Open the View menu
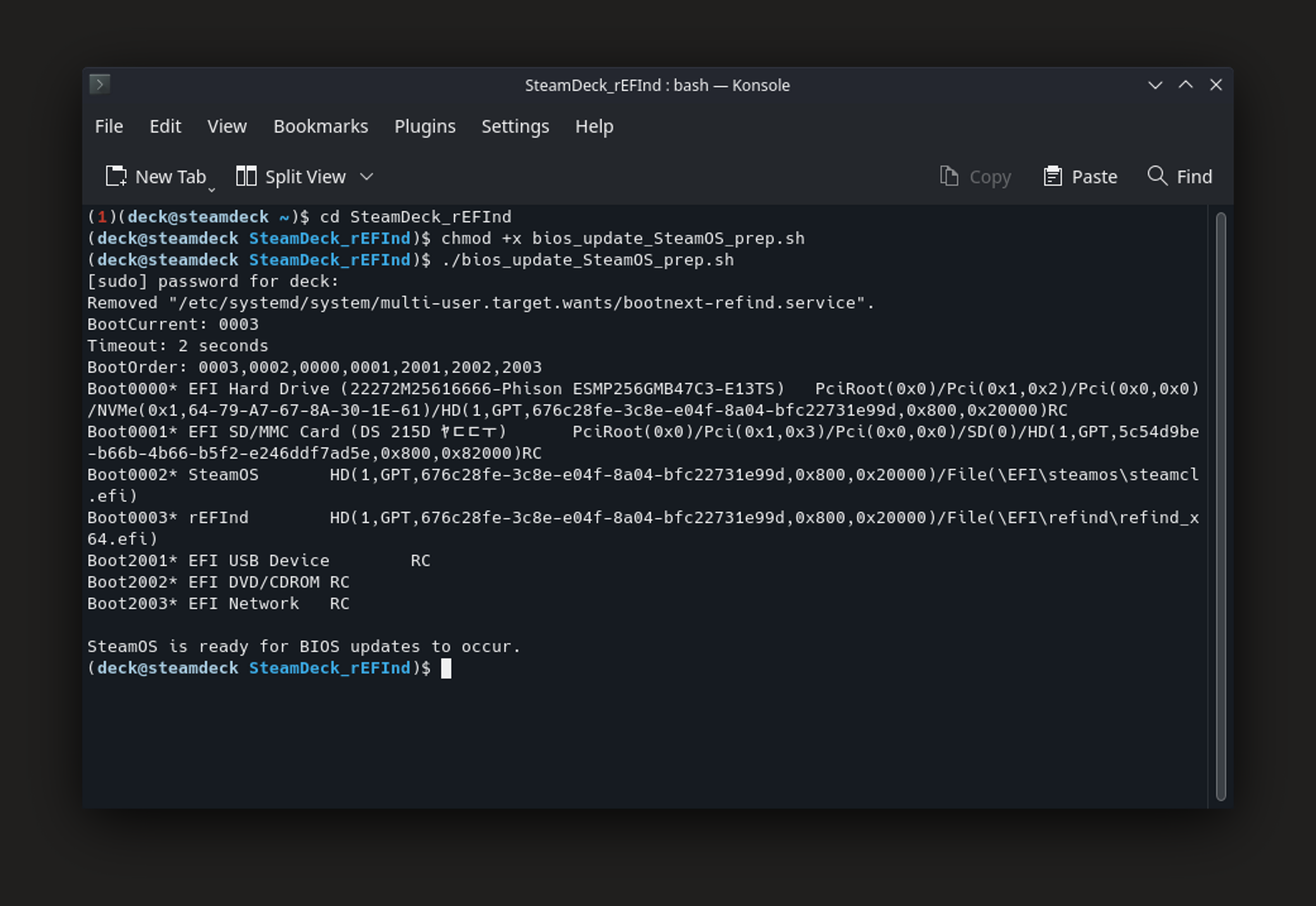1316x906 pixels. click(x=227, y=126)
